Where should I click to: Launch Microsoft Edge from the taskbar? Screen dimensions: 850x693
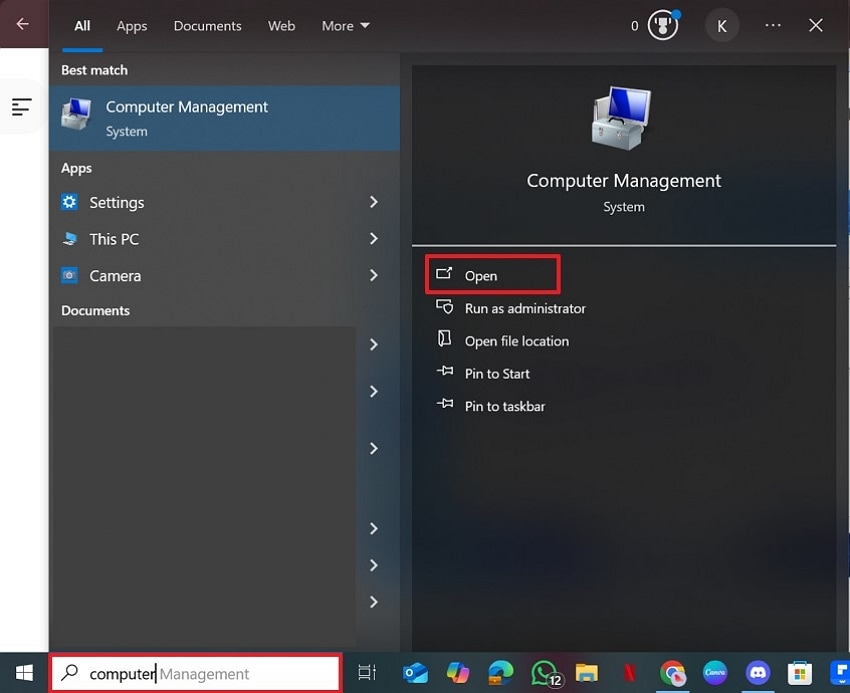(x=500, y=673)
